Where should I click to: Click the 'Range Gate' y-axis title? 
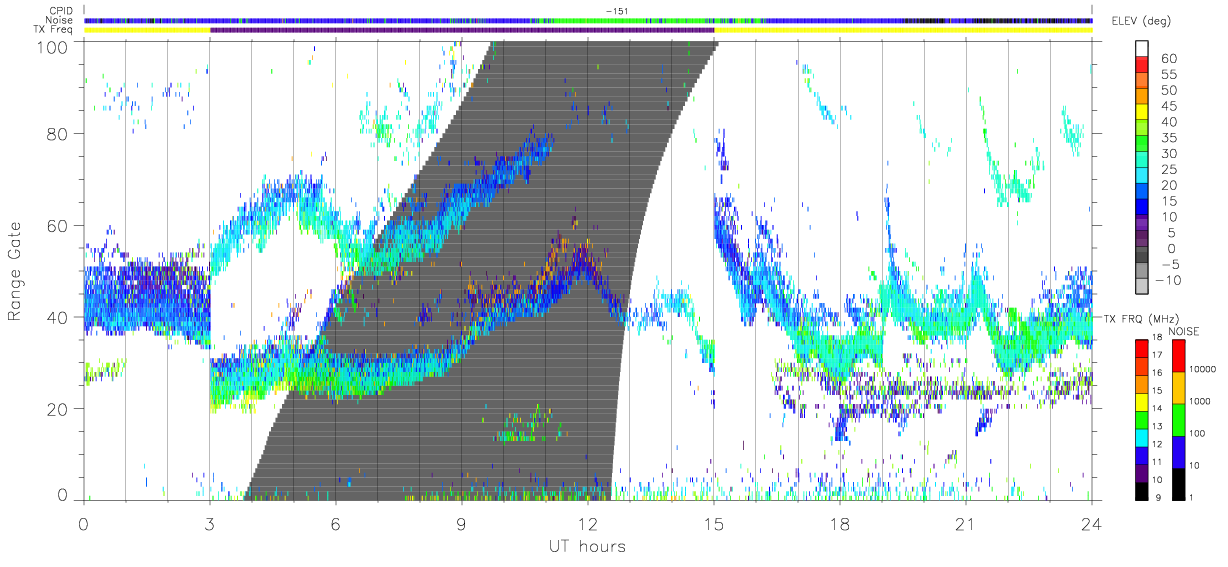pos(17,270)
